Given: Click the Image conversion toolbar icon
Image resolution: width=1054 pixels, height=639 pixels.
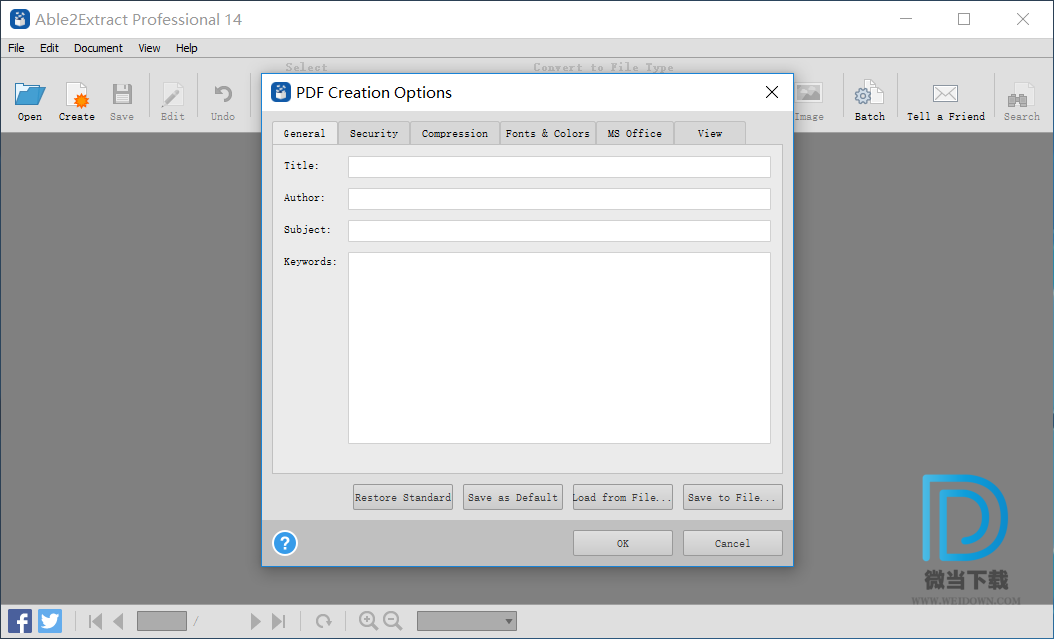Looking at the screenshot, I should pyautogui.click(x=809, y=95).
